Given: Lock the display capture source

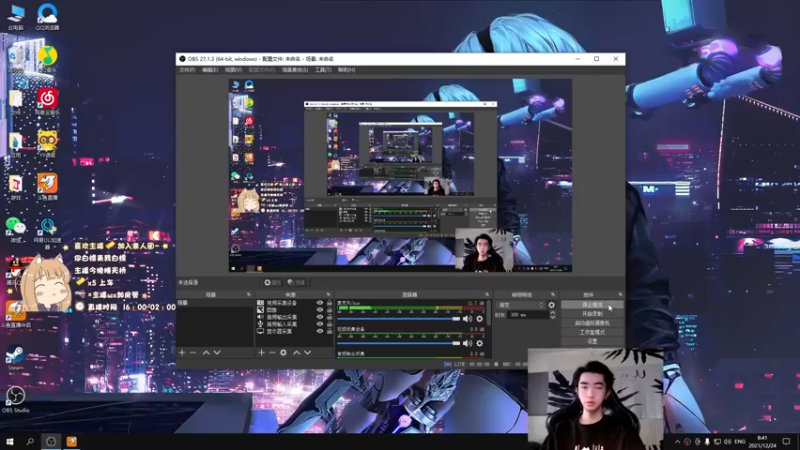Looking at the screenshot, I should [330, 331].
